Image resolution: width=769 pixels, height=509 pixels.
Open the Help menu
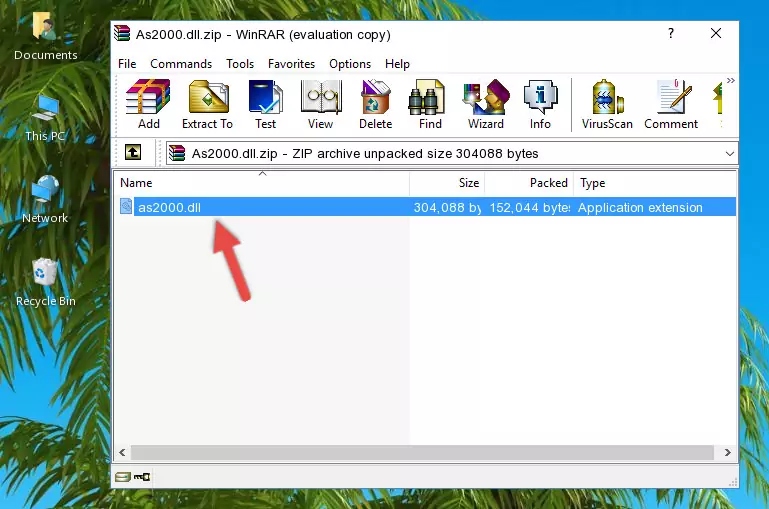[x=397, y=64]
